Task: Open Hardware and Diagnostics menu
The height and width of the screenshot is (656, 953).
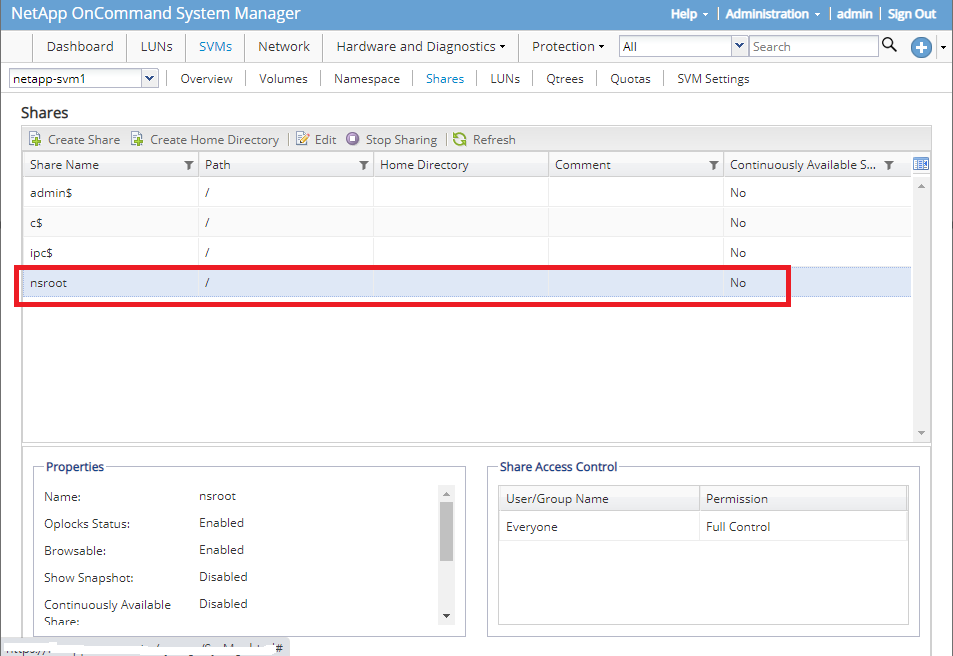Action: click(x=420, y=47)
